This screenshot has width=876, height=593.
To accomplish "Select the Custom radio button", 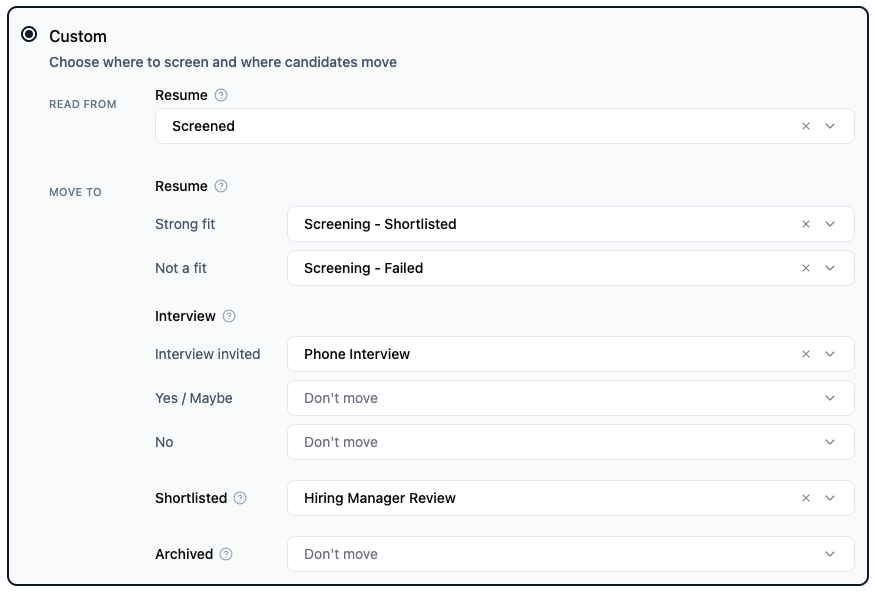I will [29, 35].
